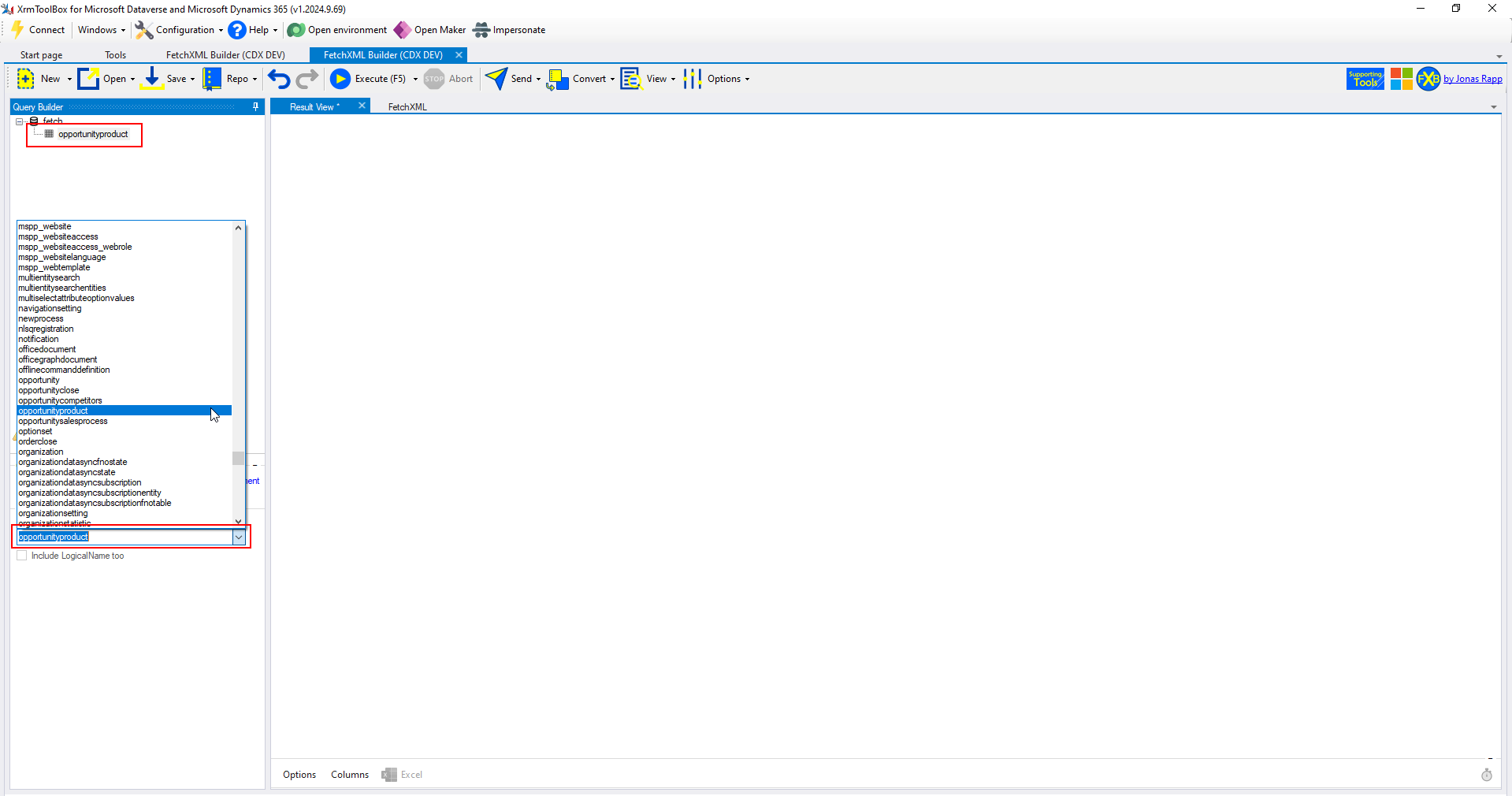The image size is (1512, 796).
Task: Click the entity list scrollbar up arrow
Action: 238,228
